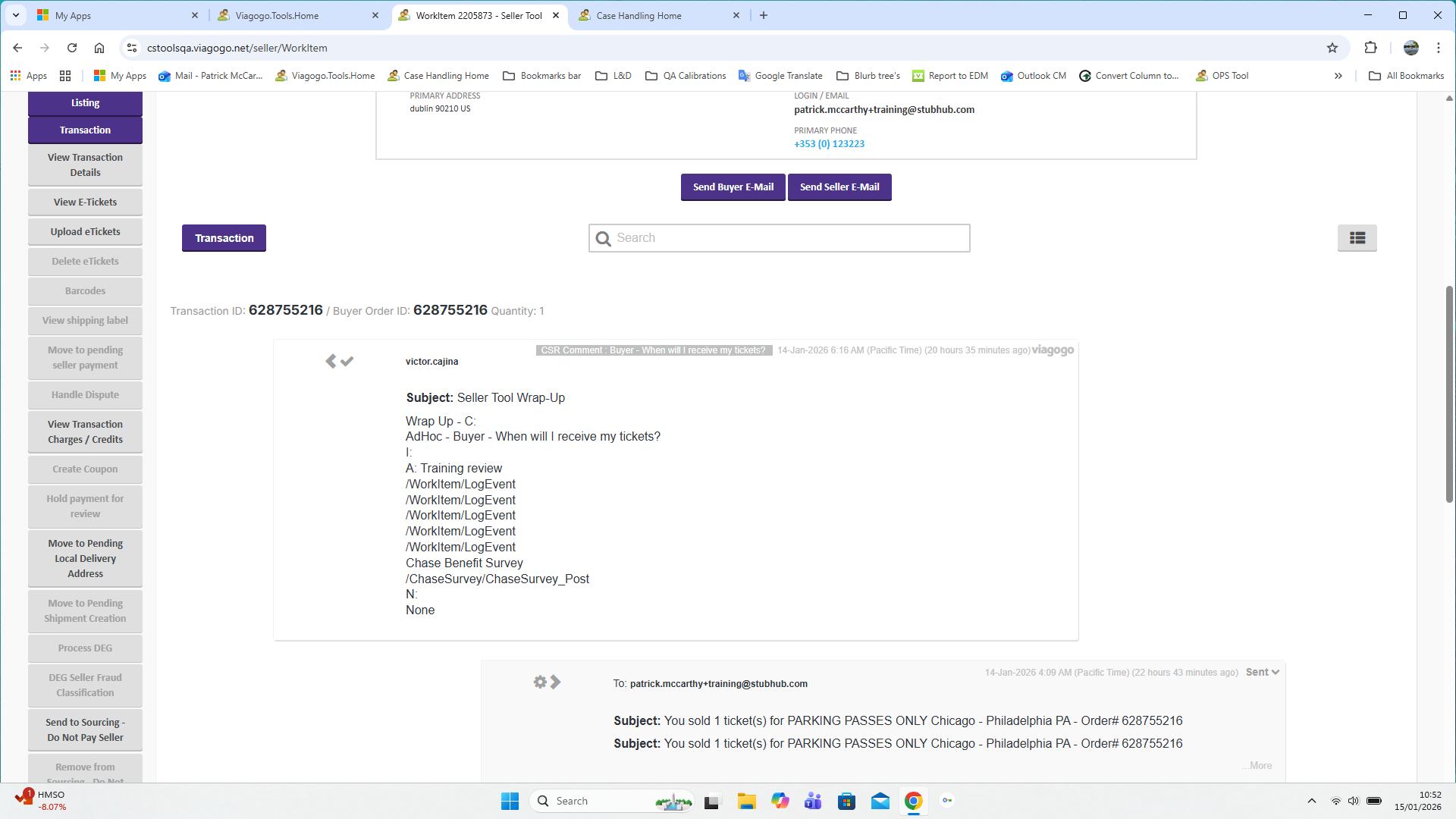Bookmark this page with star icon
Image resolution: width=1456 pixels, height=819 pixels.
(1332, 48)
